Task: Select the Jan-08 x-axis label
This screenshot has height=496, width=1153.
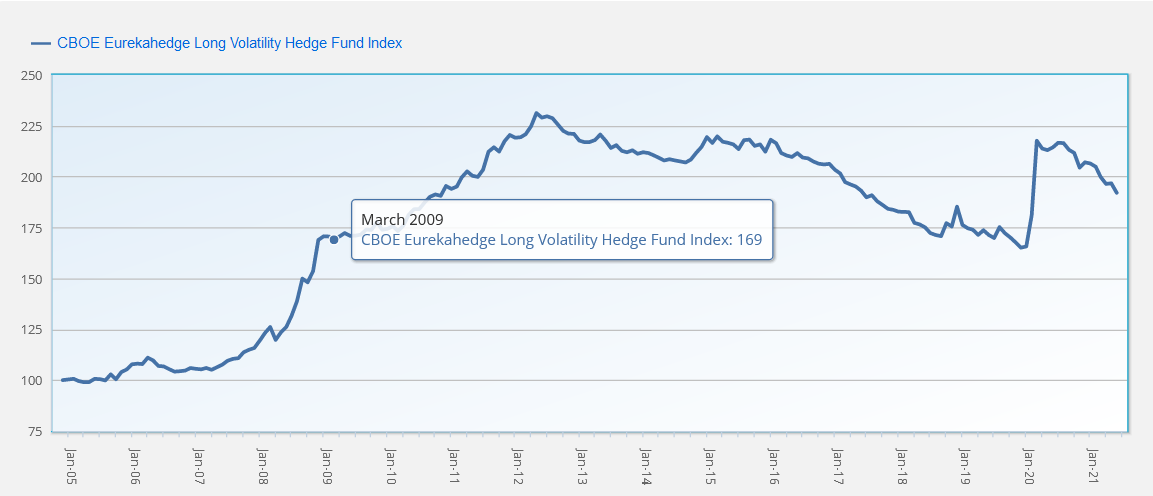Action: pos(262,464)
